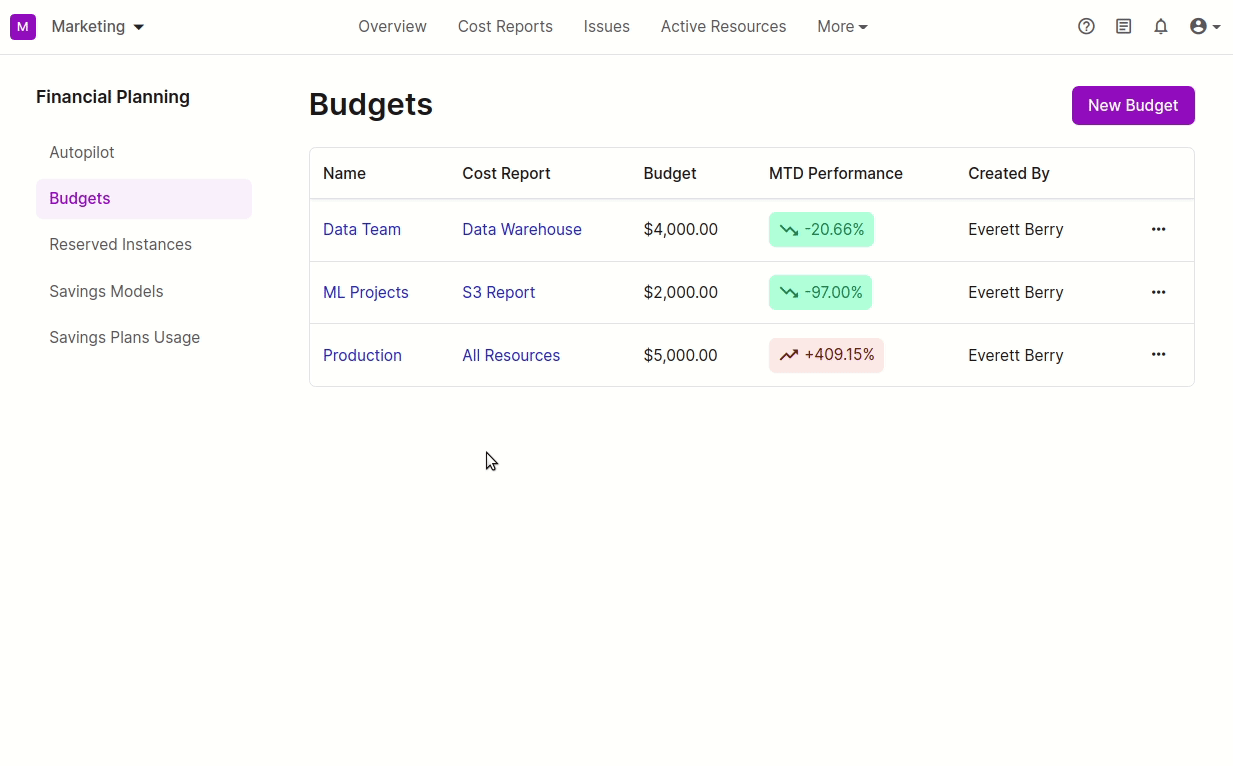Go to the Cost Reports tab
Image resolution: width=1233 pixels, height=766 pixels.
tap(505, 27)
